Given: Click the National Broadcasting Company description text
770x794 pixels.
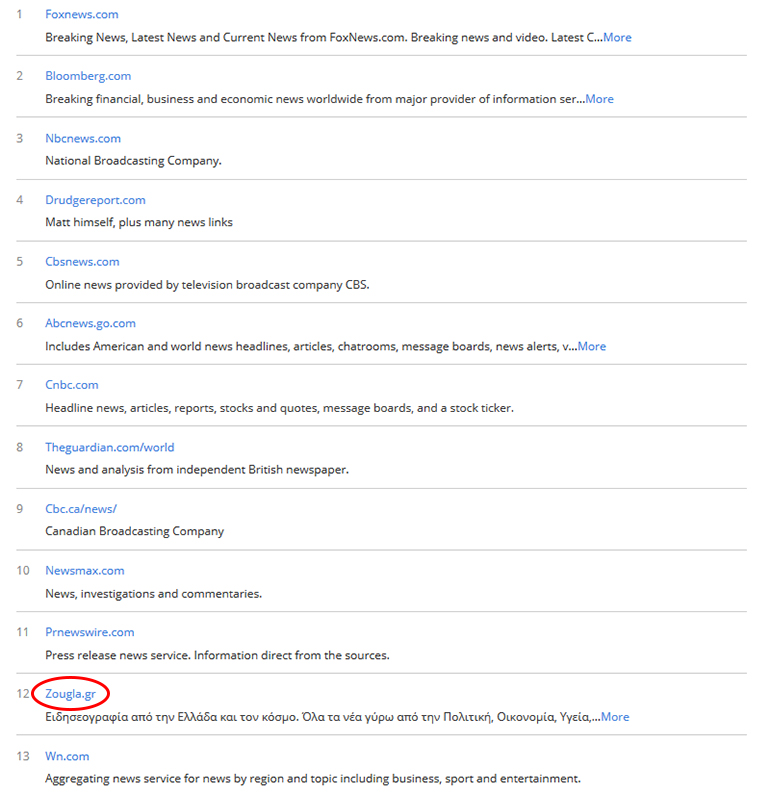Looking at the screenshot, I should [x=133, y=160].
